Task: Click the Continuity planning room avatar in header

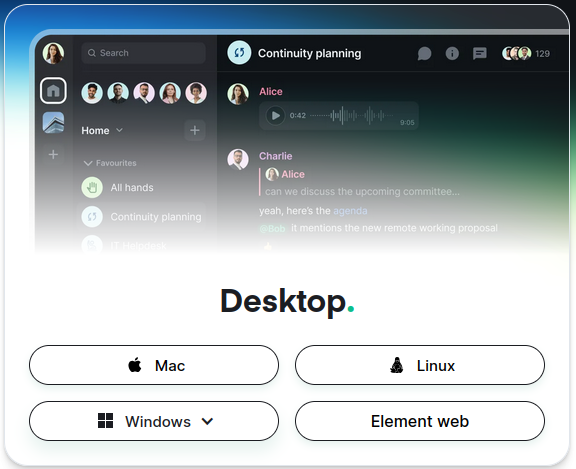Action: [x=239, y=53]
